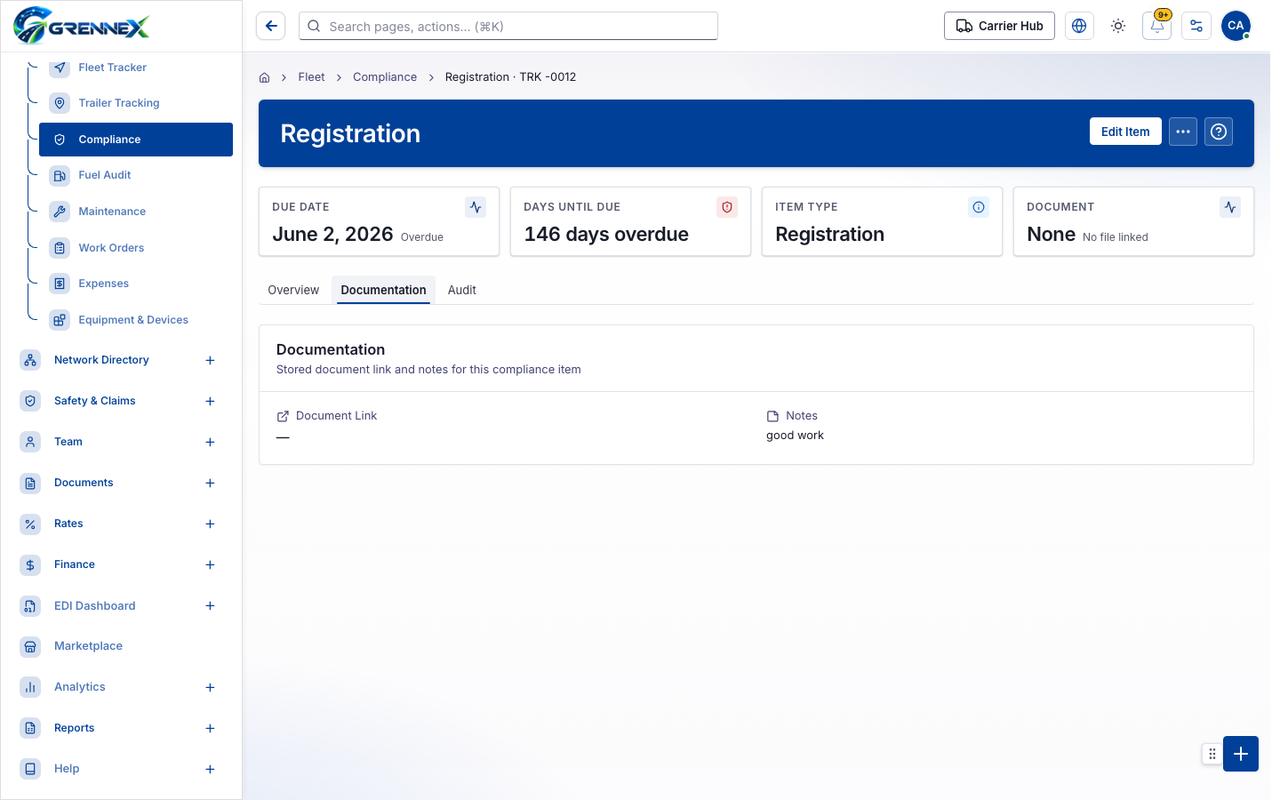Viewport: 1280px width, 800px height.
Task: Expand the EDI Dashboard section
Action: point(210,606)
